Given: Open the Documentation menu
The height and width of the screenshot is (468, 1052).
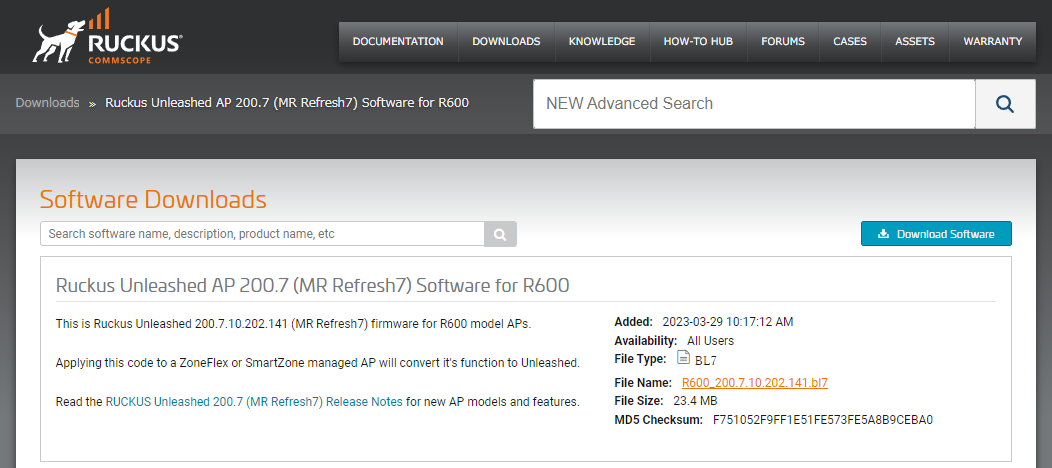Looking at the screenshot, I should 398,42.
